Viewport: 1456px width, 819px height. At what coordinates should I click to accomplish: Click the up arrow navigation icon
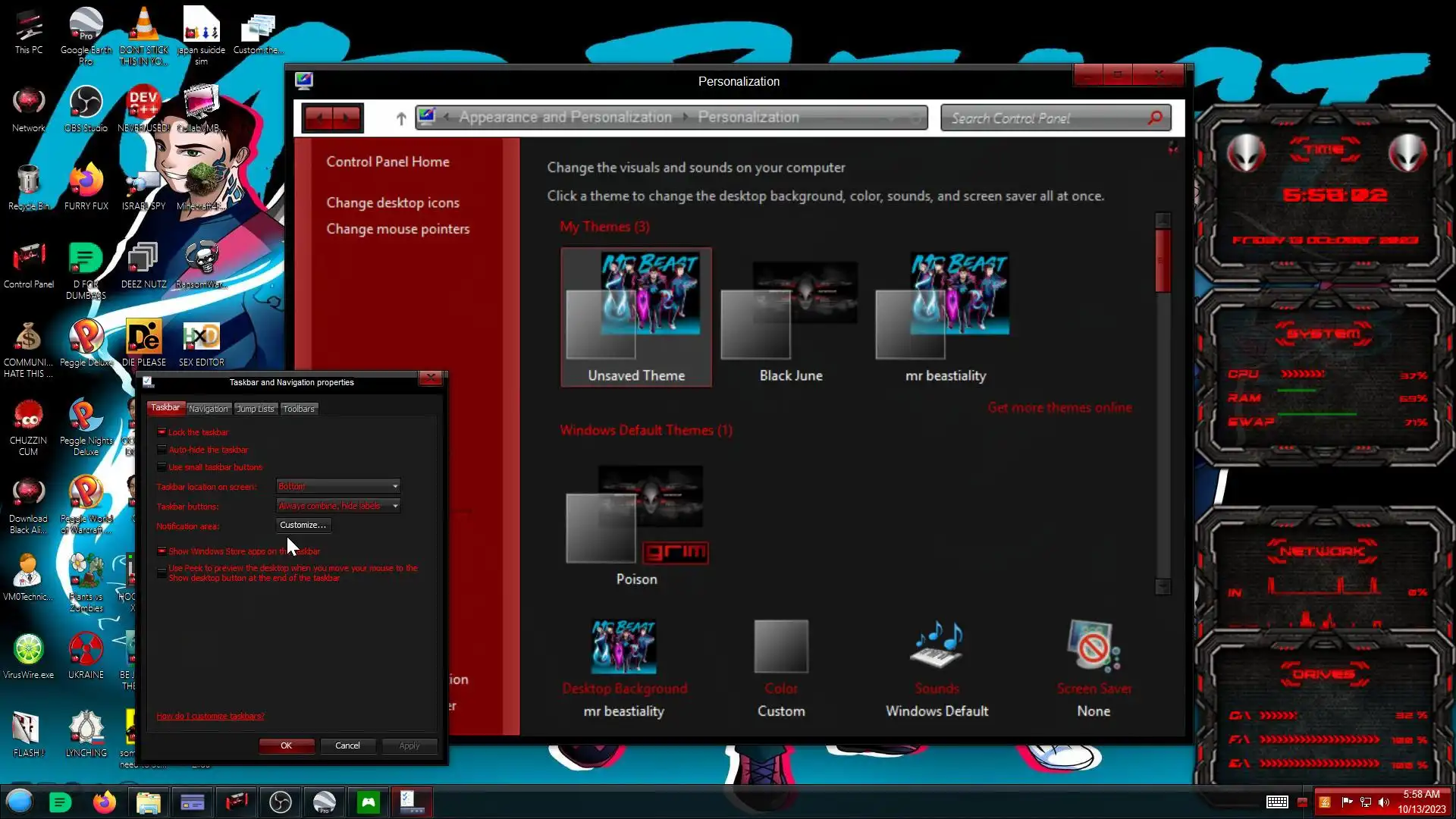(x=401, y=118)
